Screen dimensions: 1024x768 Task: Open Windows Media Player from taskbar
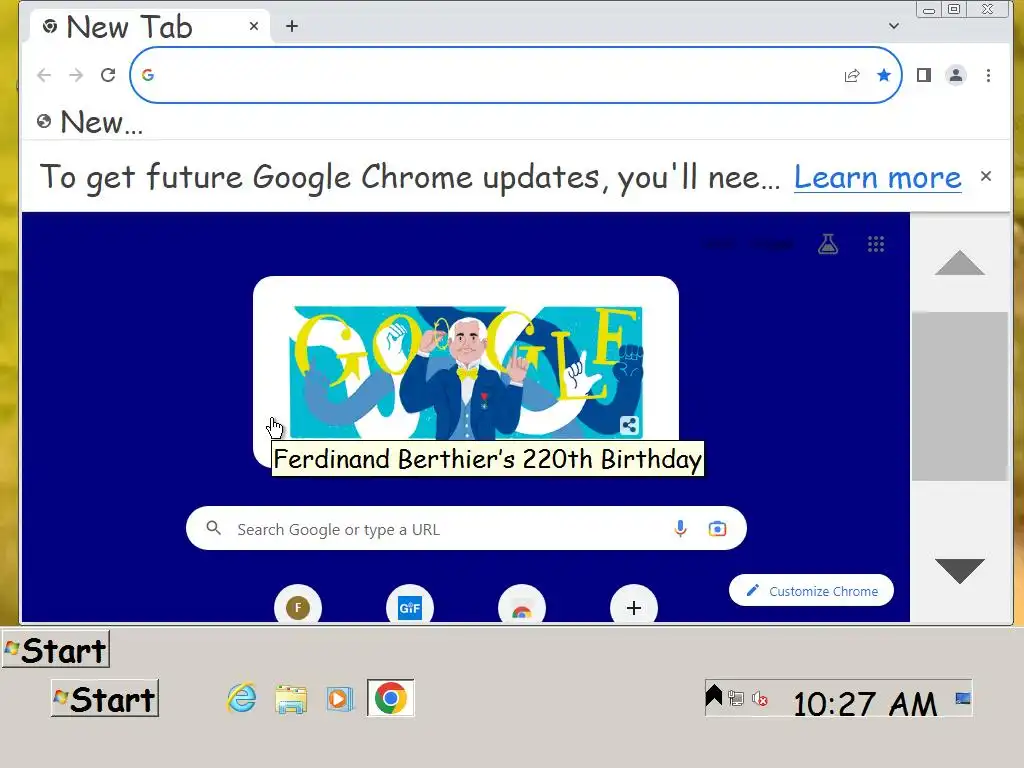point(340,699)
